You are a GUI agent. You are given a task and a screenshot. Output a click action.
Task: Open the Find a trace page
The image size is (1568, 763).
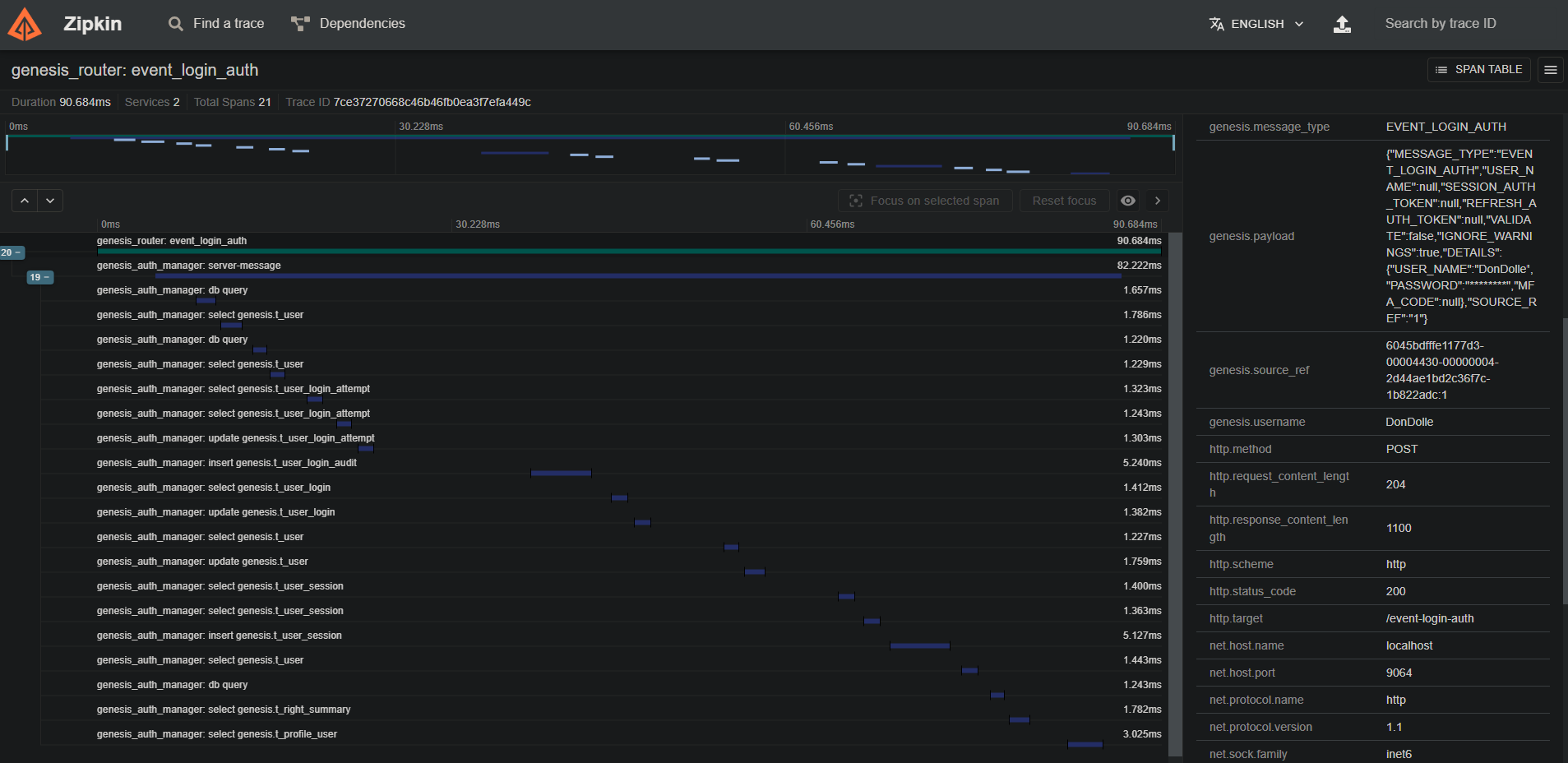tap(217, 24)
